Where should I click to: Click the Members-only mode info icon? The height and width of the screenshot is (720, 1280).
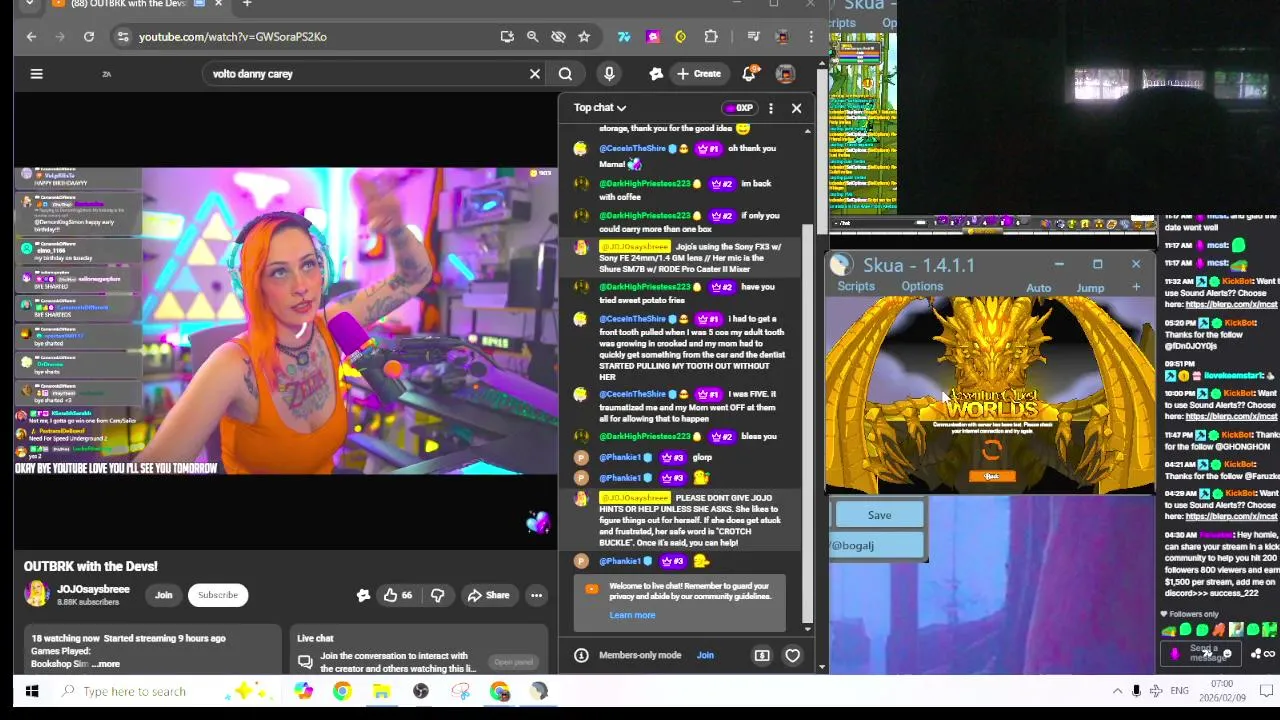(581, 656)
